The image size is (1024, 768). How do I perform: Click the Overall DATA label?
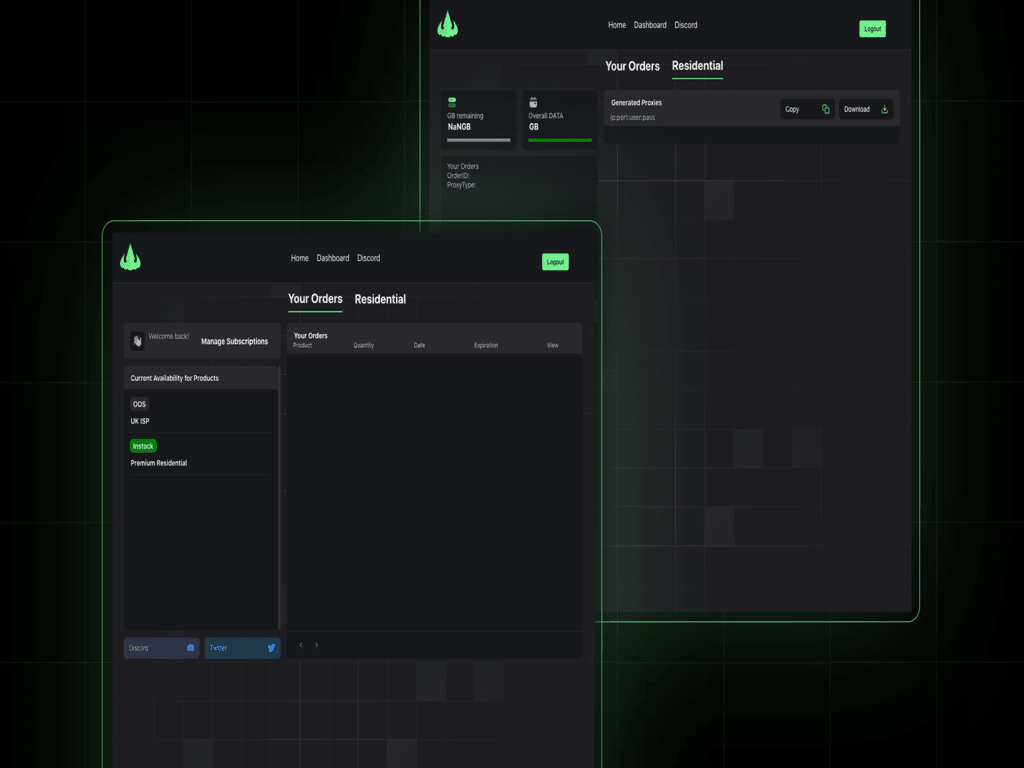545,116
